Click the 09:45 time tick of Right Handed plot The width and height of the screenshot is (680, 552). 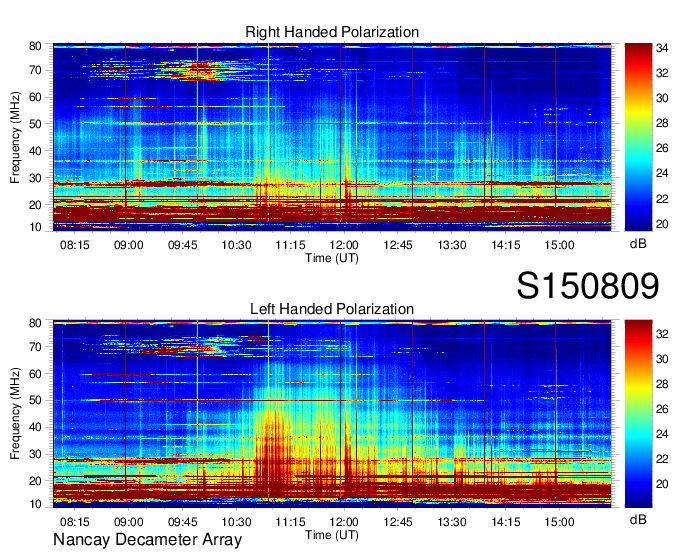coord(183,245)
